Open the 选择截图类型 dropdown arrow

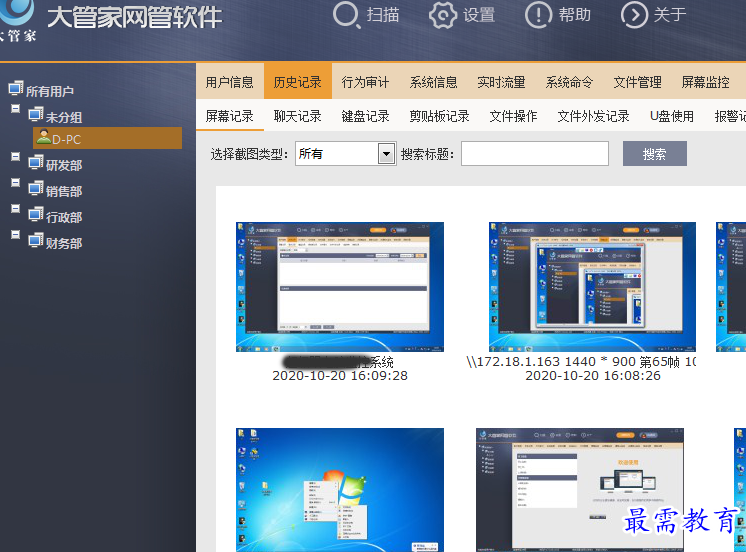[386, 154]
